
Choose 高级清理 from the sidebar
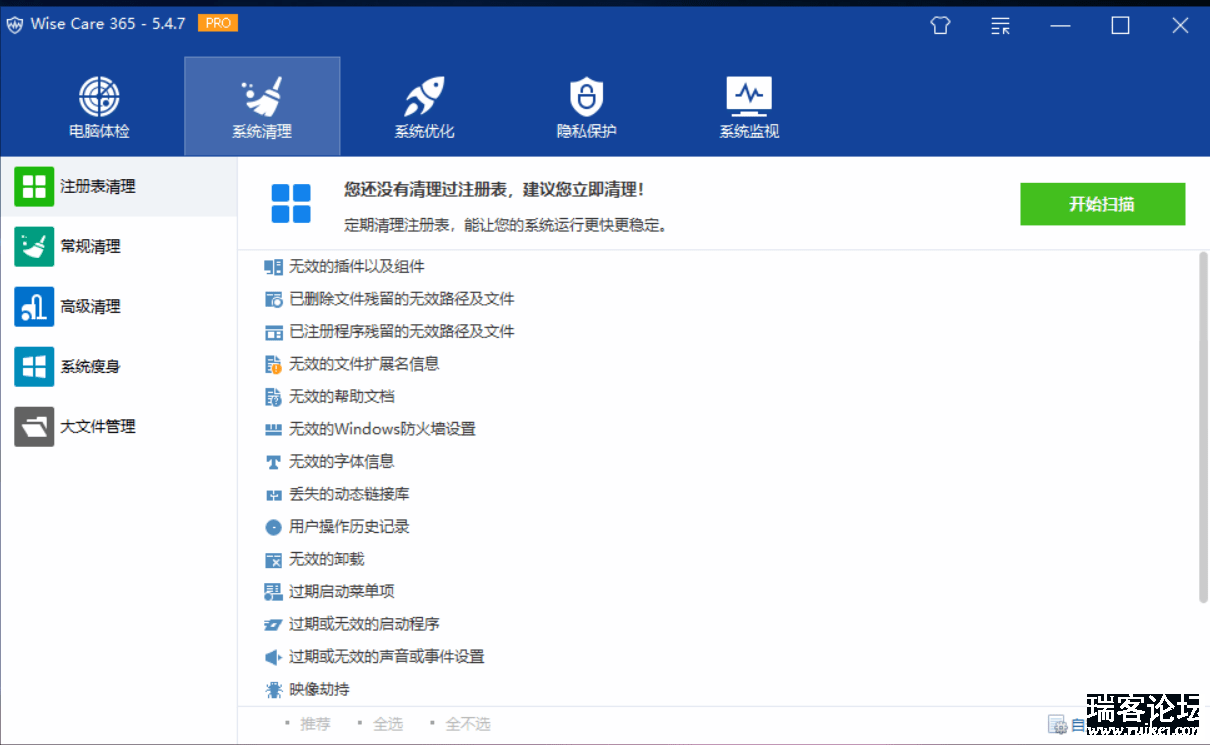pyautogui.click(x=118, y=306)
